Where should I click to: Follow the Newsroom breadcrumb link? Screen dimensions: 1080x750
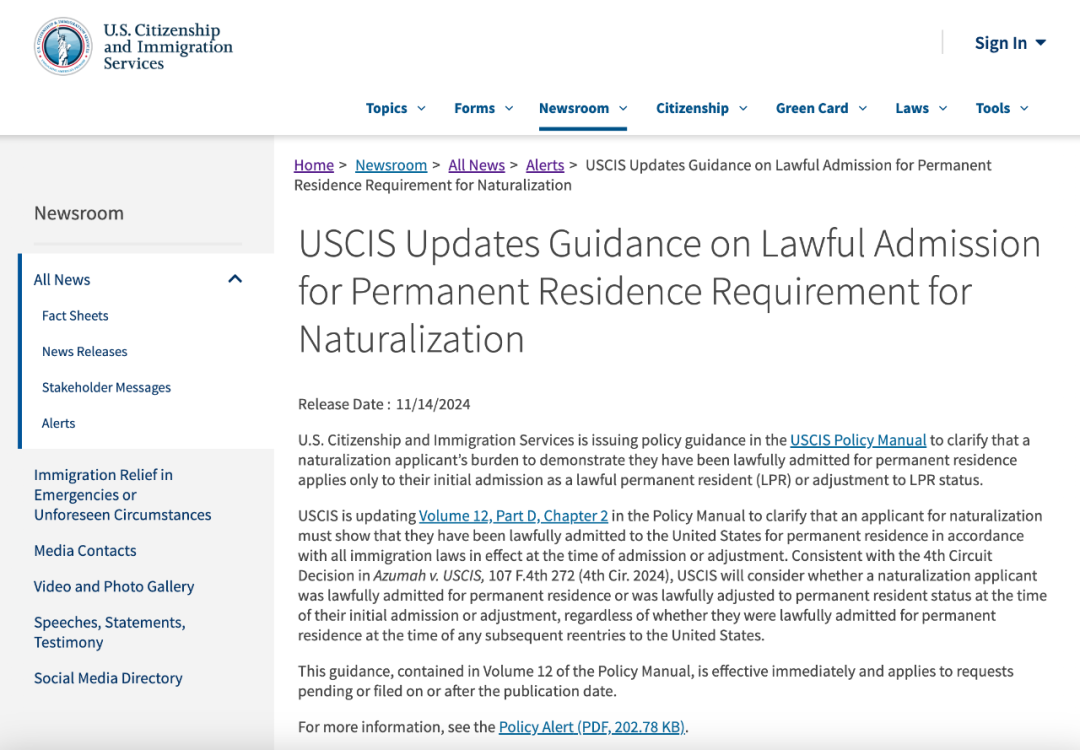pyautogui.click(x=391, y=165)
